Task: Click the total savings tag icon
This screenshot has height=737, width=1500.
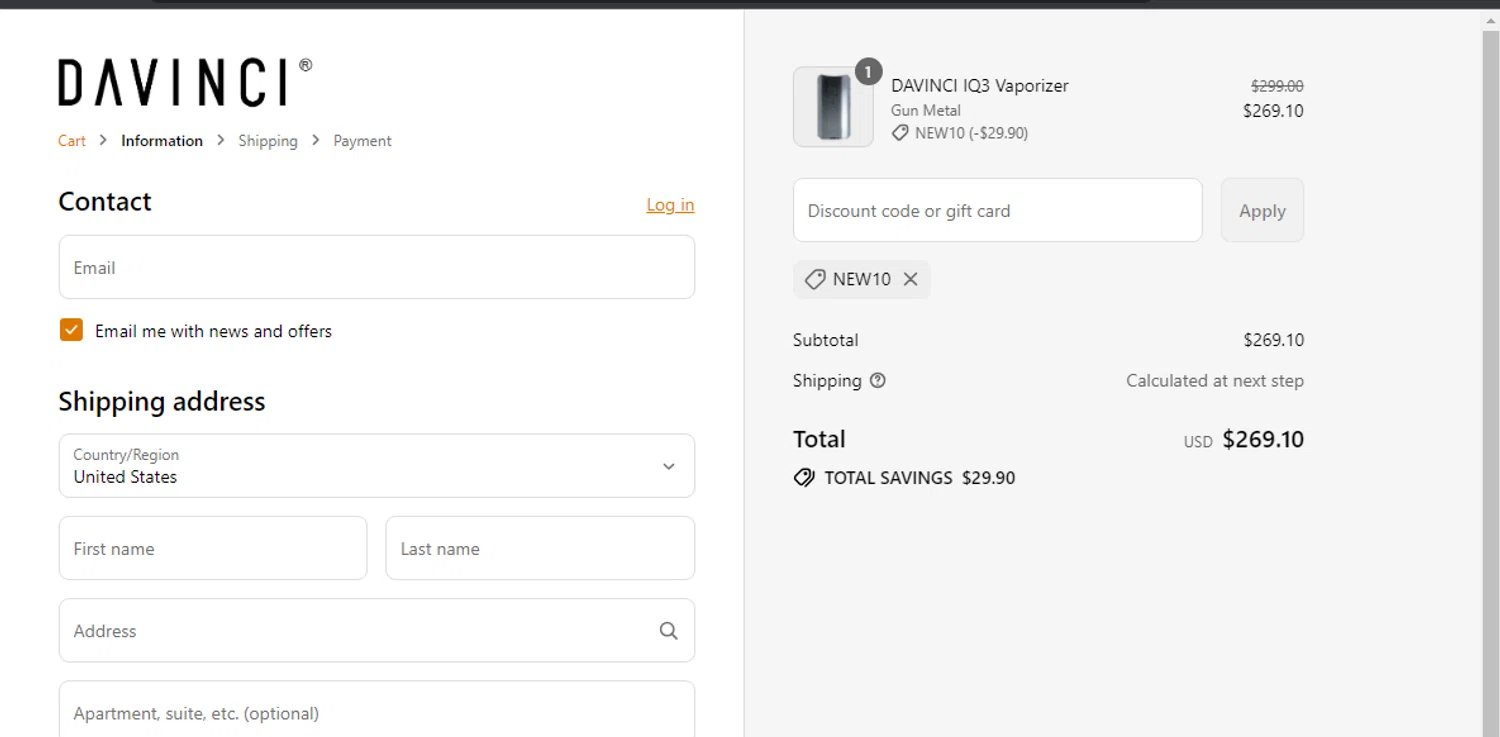Action: pyautogui.click(x=804, y=478)
